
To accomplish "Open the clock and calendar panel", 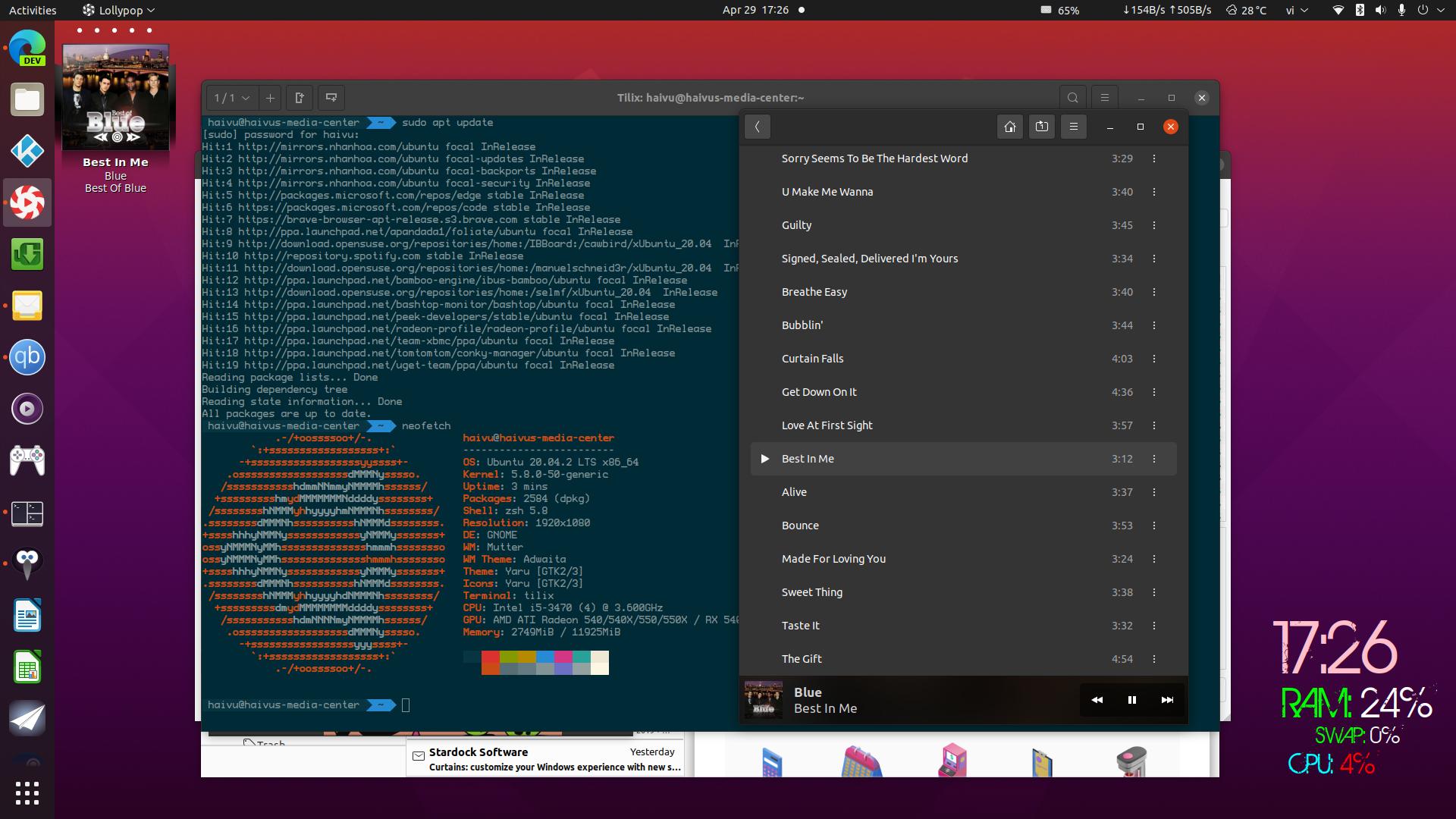I will pos(763,10).
